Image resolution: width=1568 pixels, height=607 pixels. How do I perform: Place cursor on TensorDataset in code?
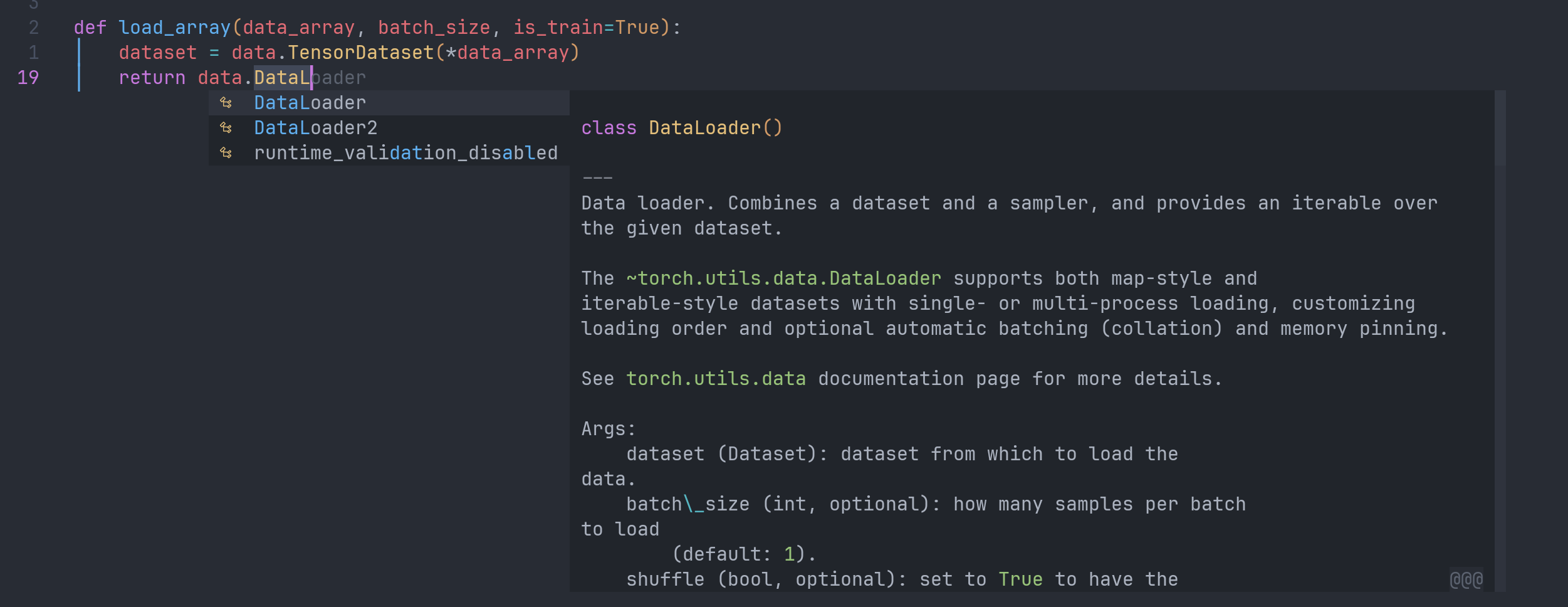pos(361,53)
